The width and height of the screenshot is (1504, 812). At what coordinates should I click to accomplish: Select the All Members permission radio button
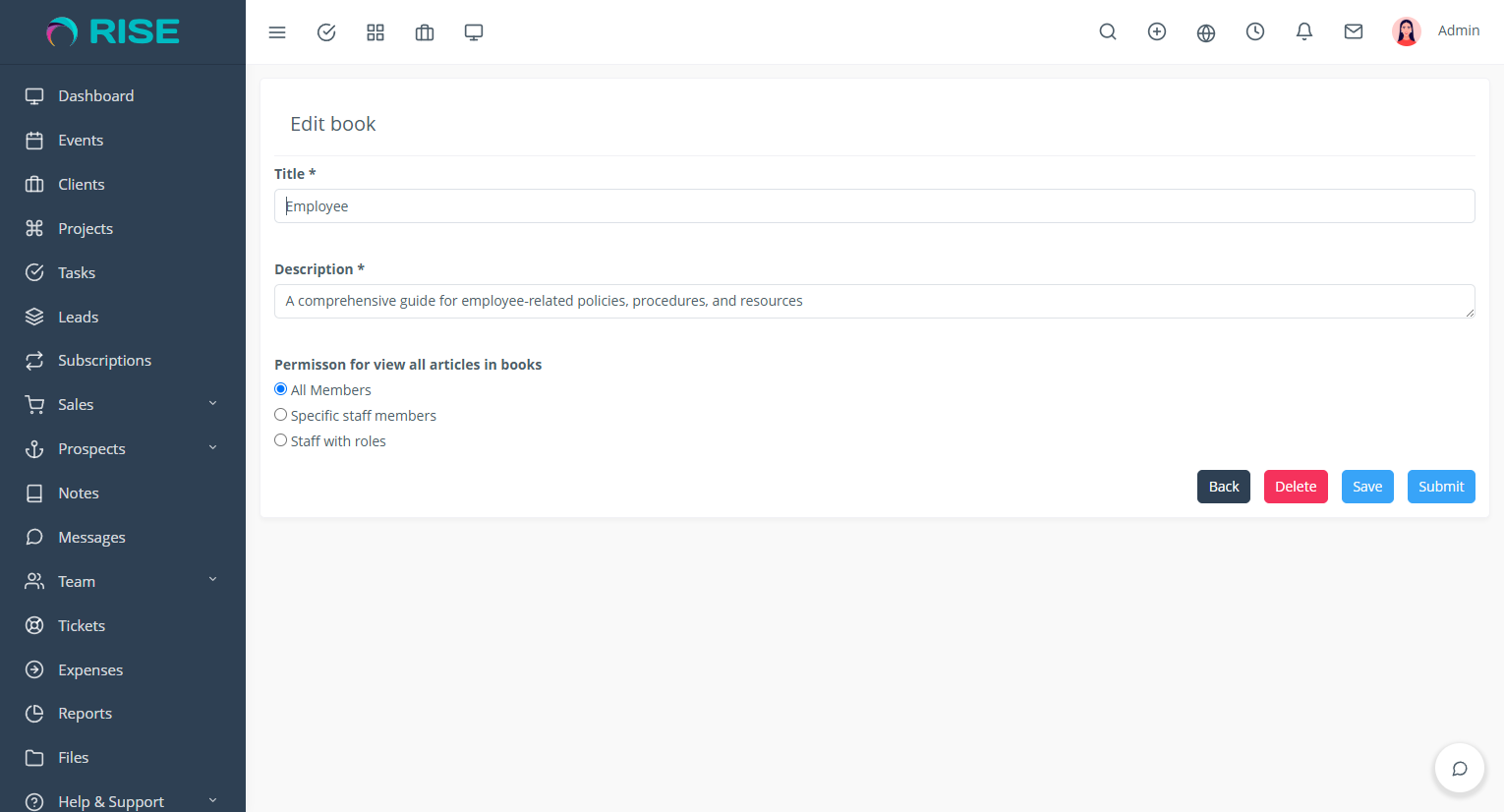pos(280,388)
